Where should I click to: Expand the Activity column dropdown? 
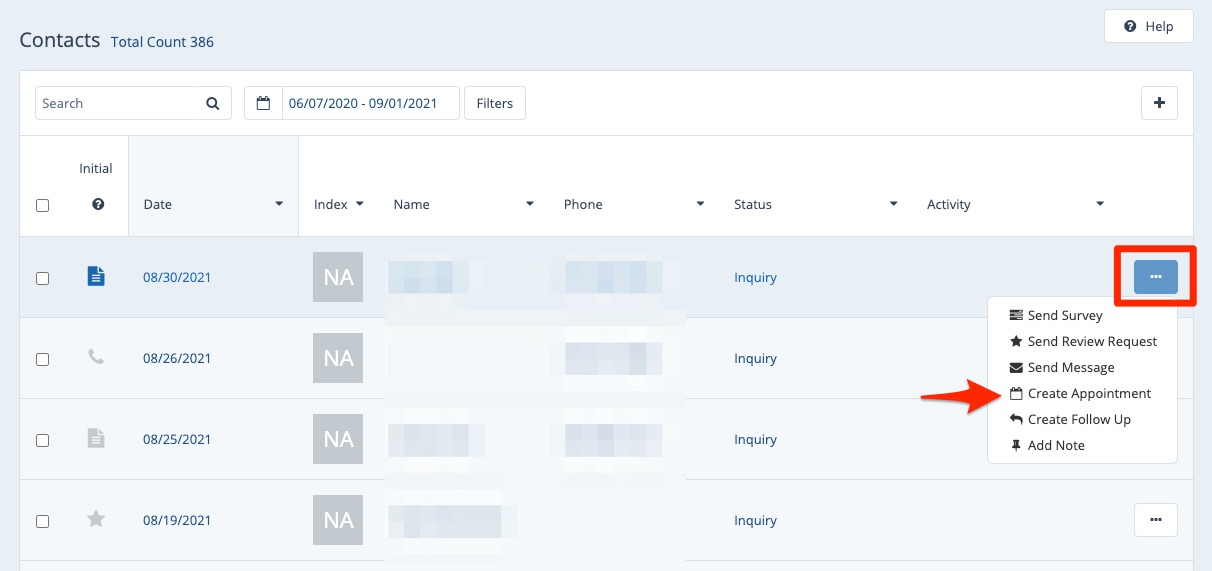[x=1100, y=204]
